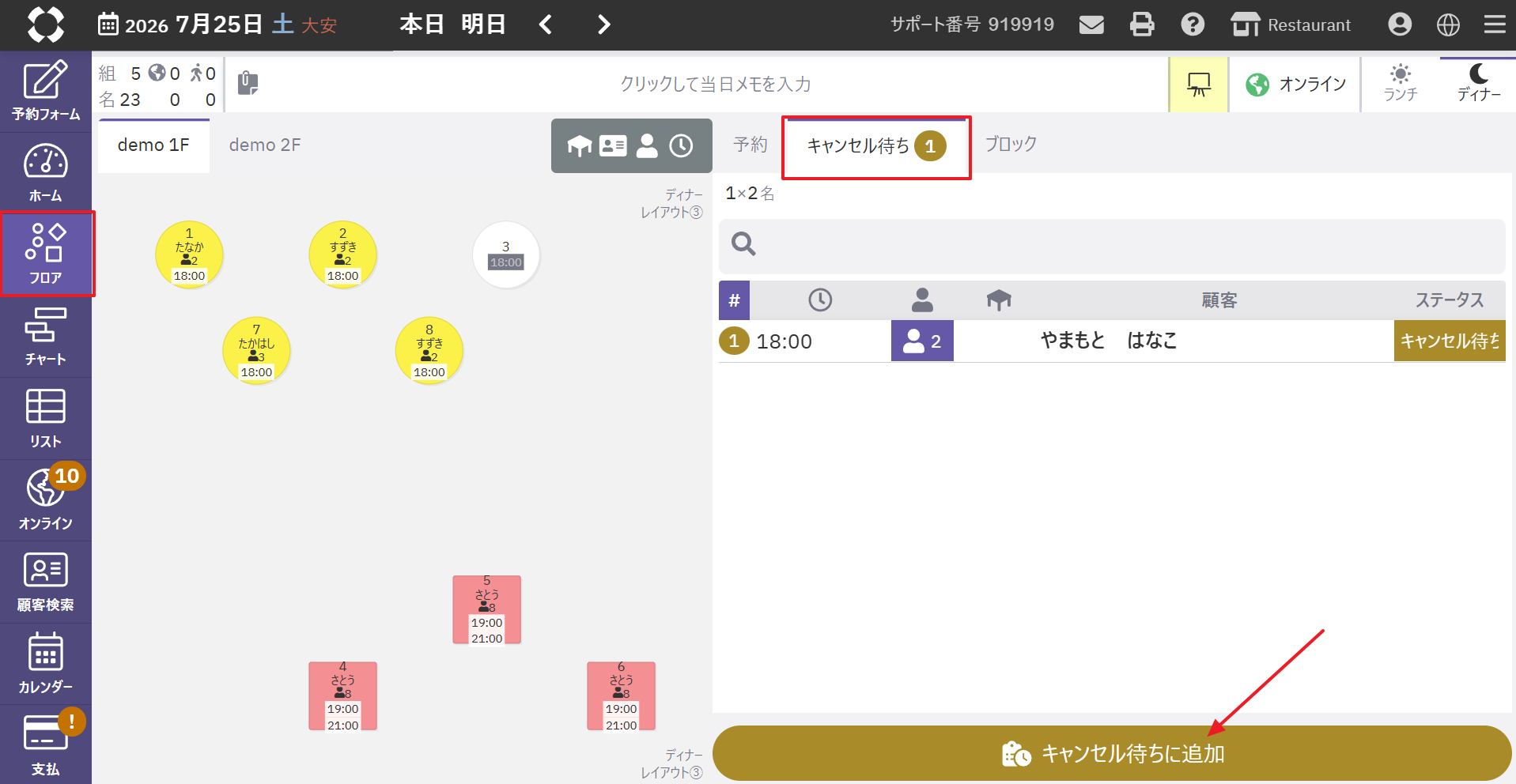Toggle オンライン booking status
Screen dimensions: 1516x784
coord(1295,84)
